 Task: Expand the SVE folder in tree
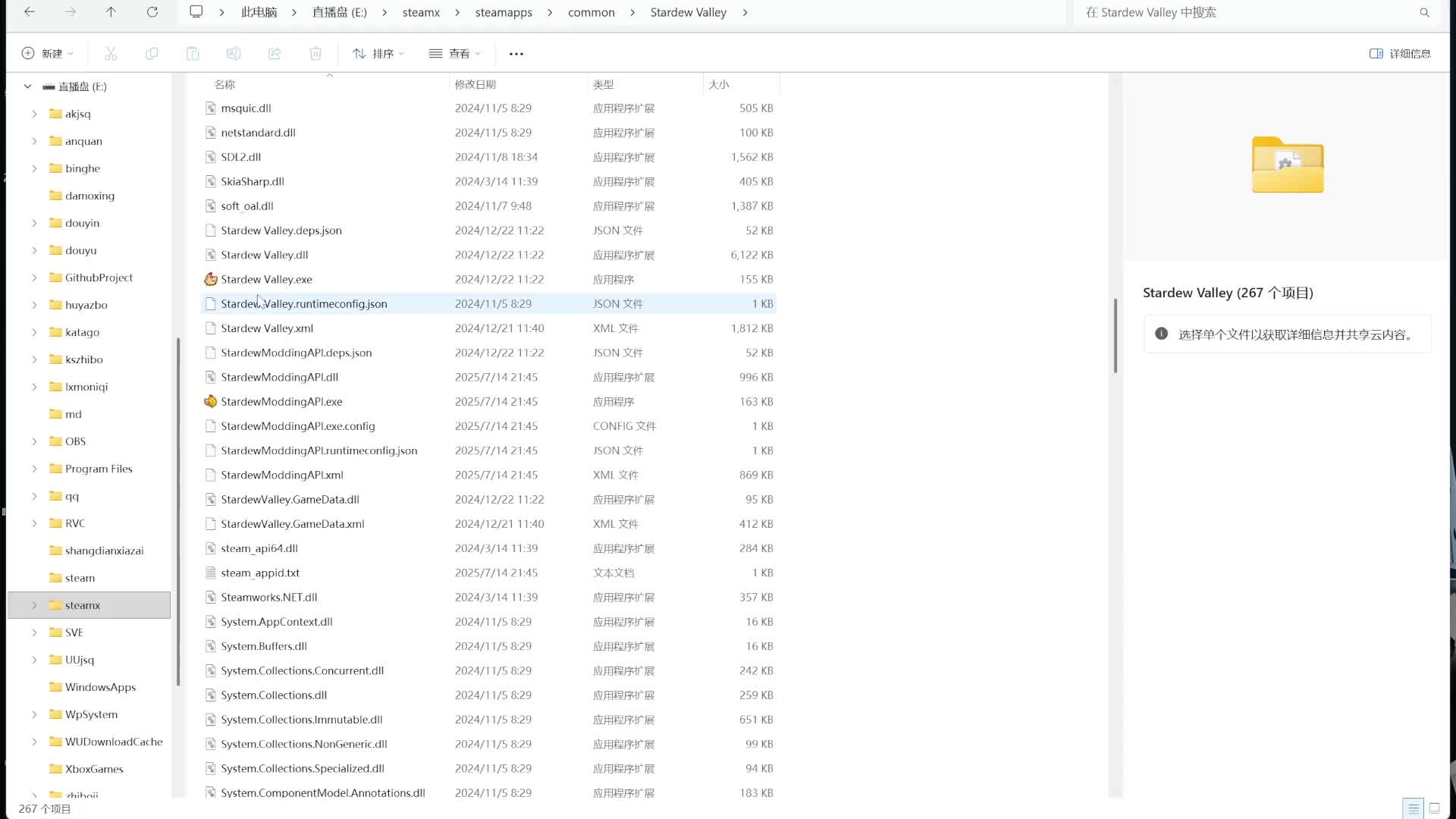pyautogui.click(x=34, y=632)
